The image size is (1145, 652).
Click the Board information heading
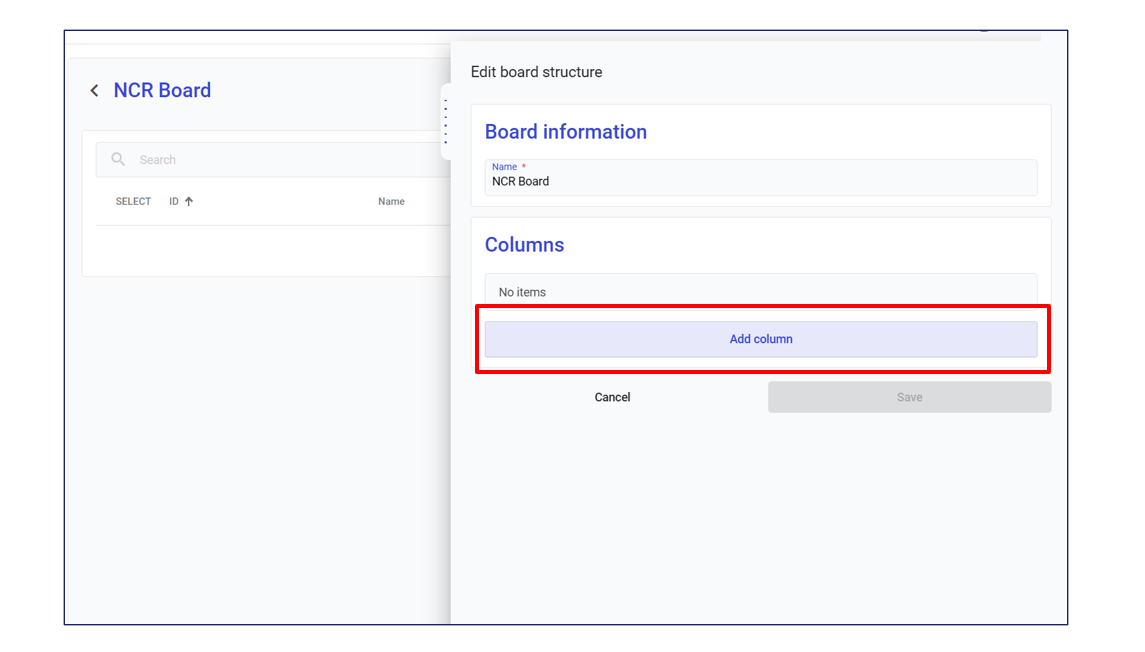(x=565, y=132)
